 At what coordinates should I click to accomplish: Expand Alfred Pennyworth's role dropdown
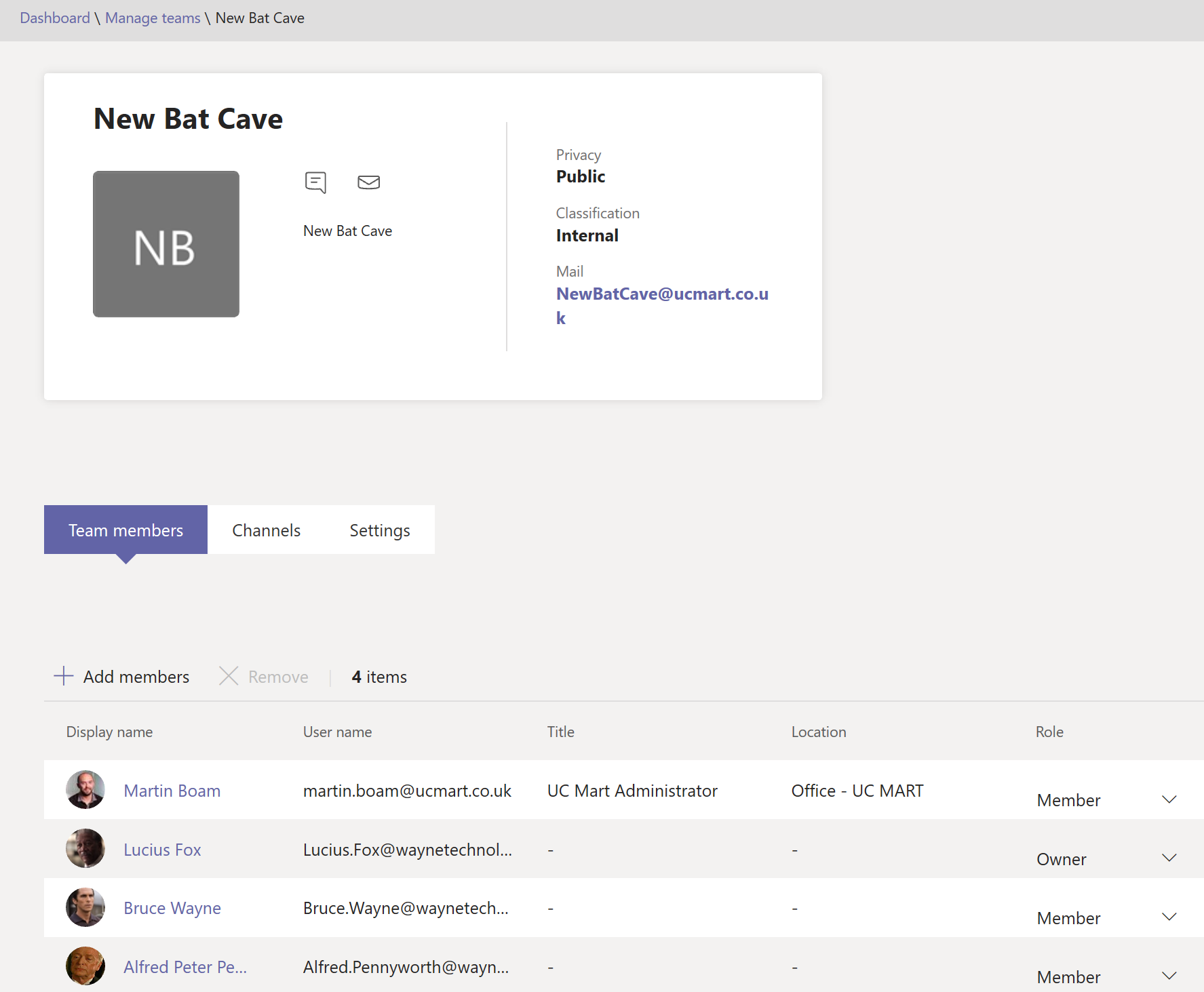click(1169, 976)
